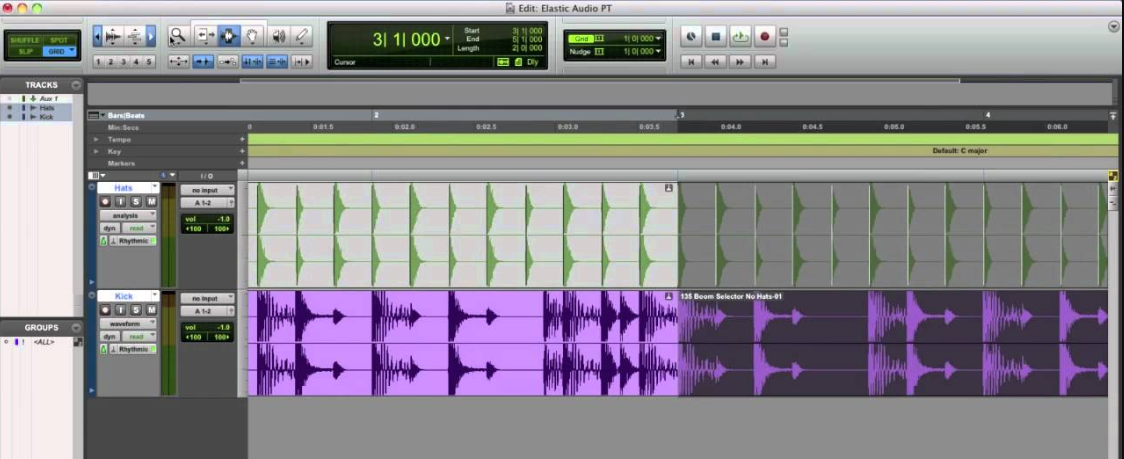The width and height of the screenshot is (1124, 459).
Task: Open the Hats track view selector (analysis)
Action: [x=127, y=215]
